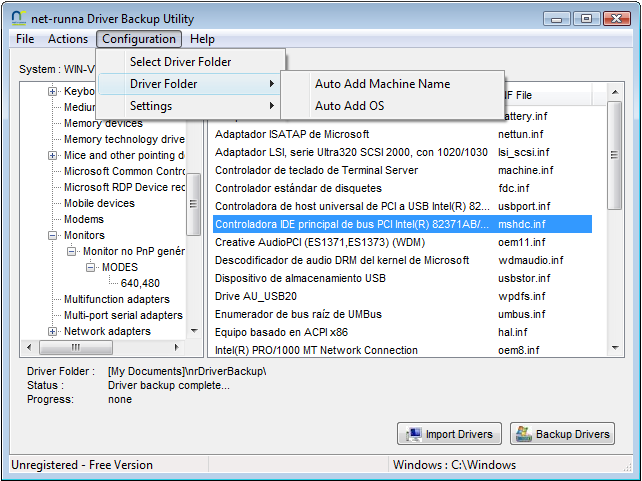This screenshot has height=481, width=642.
Task: Select Controladora IDE principal de bus PCI row
Action: (x=402, y=224)
